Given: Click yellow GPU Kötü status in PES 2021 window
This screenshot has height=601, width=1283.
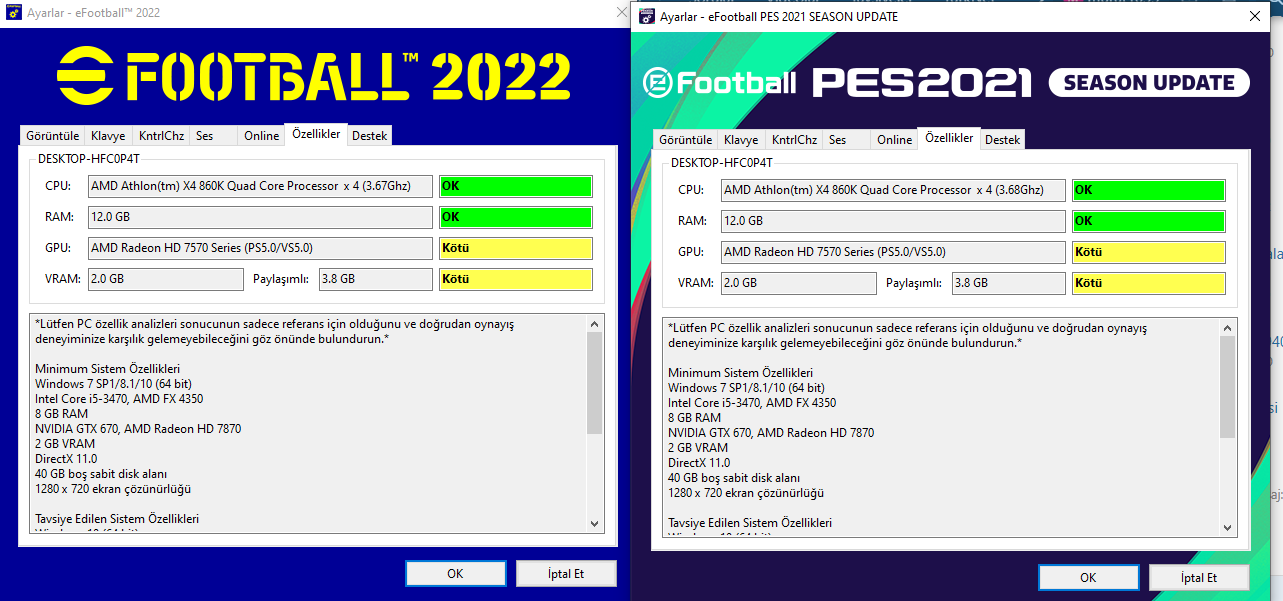Looking at the screenshot, I should pyautogui.click(x=1149, y=252).
